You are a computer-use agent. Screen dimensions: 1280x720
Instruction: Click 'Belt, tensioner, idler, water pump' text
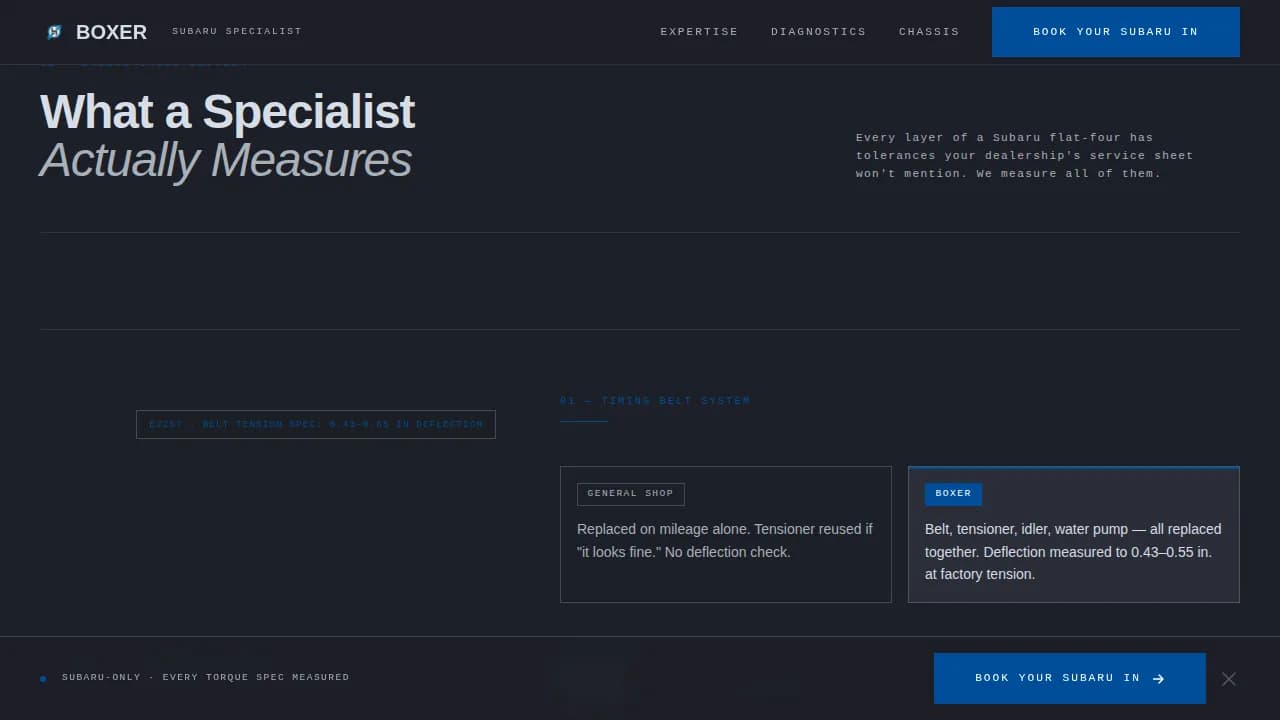[x=1073, y=551]
